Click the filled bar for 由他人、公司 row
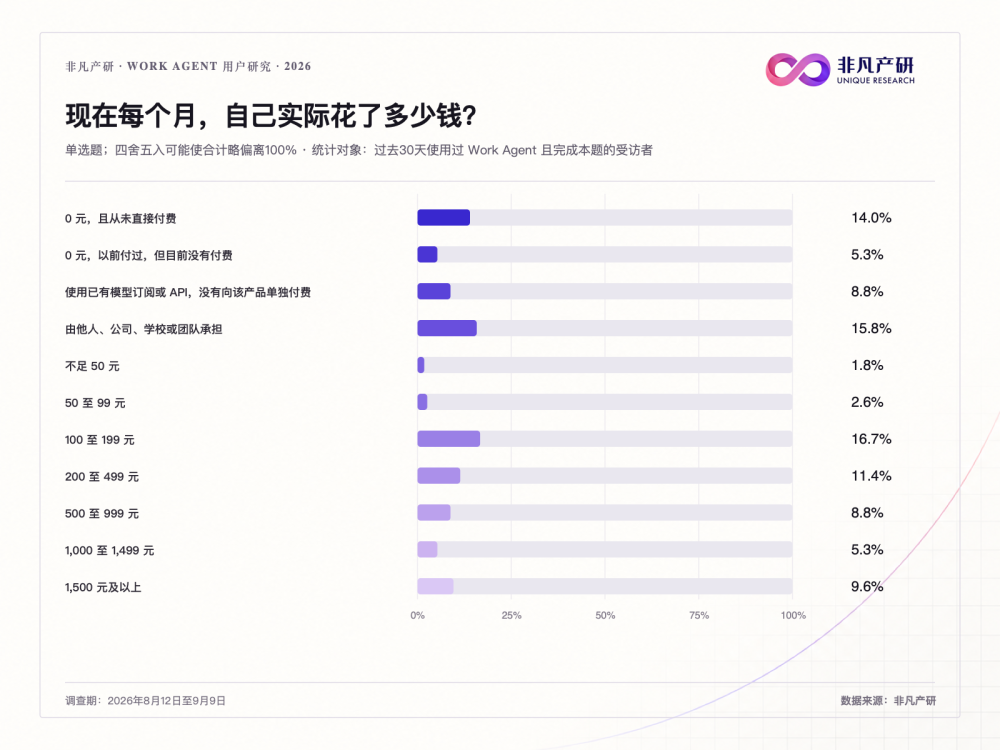Screen dimensions: 1000x750 click(447, 328)
